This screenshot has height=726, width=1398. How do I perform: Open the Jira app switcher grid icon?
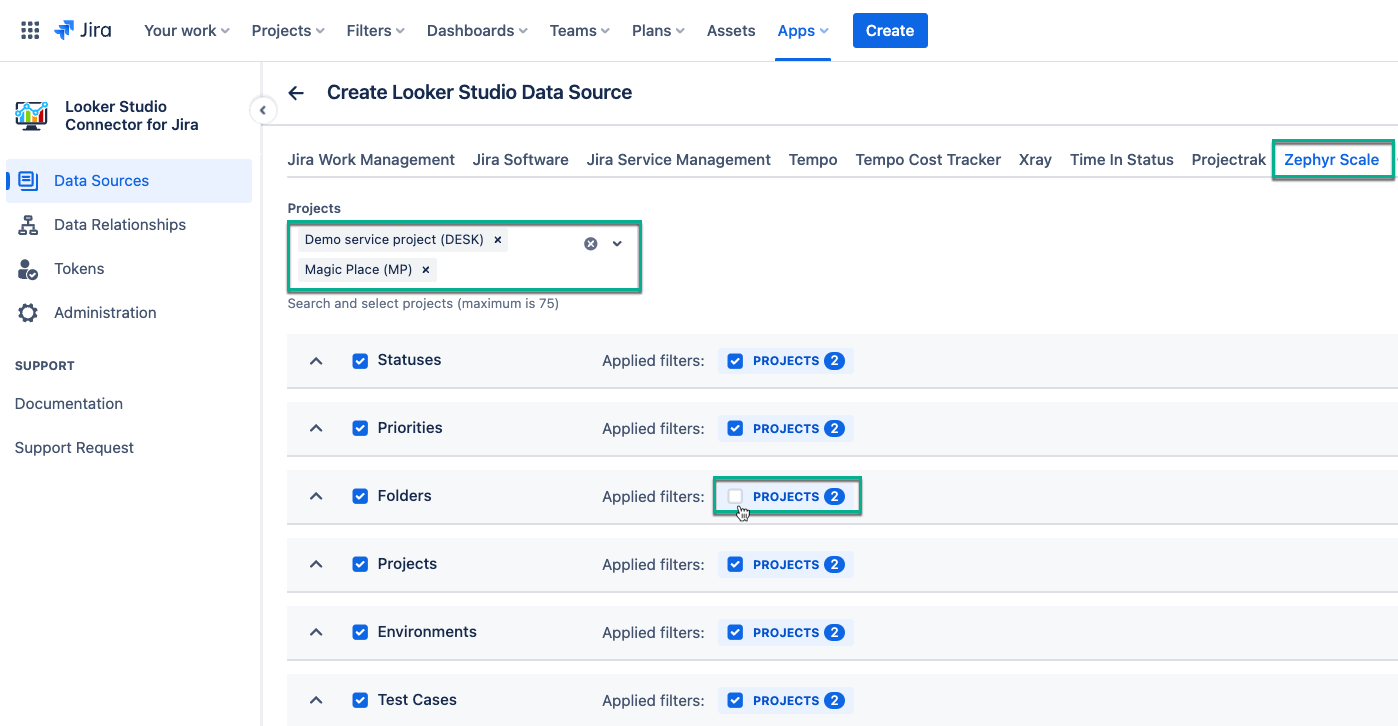[30, 30]
